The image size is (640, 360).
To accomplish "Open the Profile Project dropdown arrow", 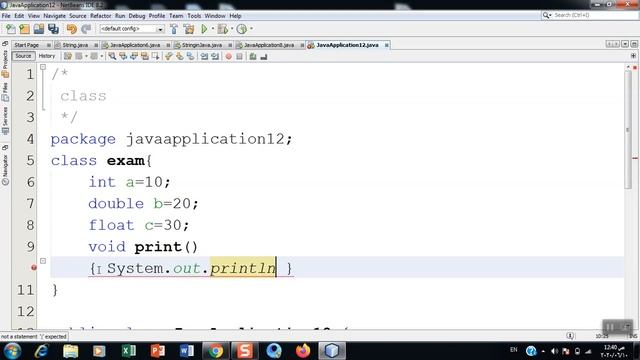I will (251, 29).
